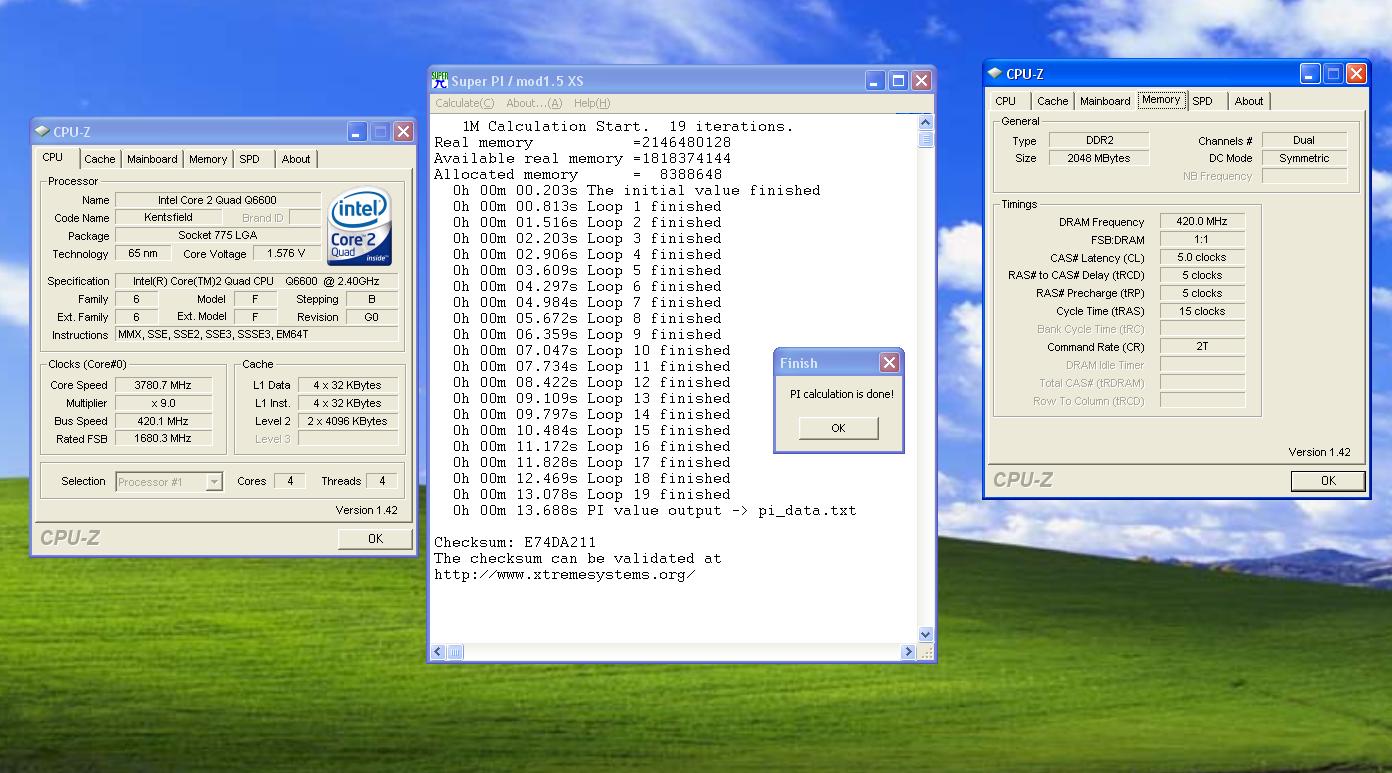Switch to Memory tab in left CPU-Z
The height and width of the screenshot is (773, 1392).
208,159
